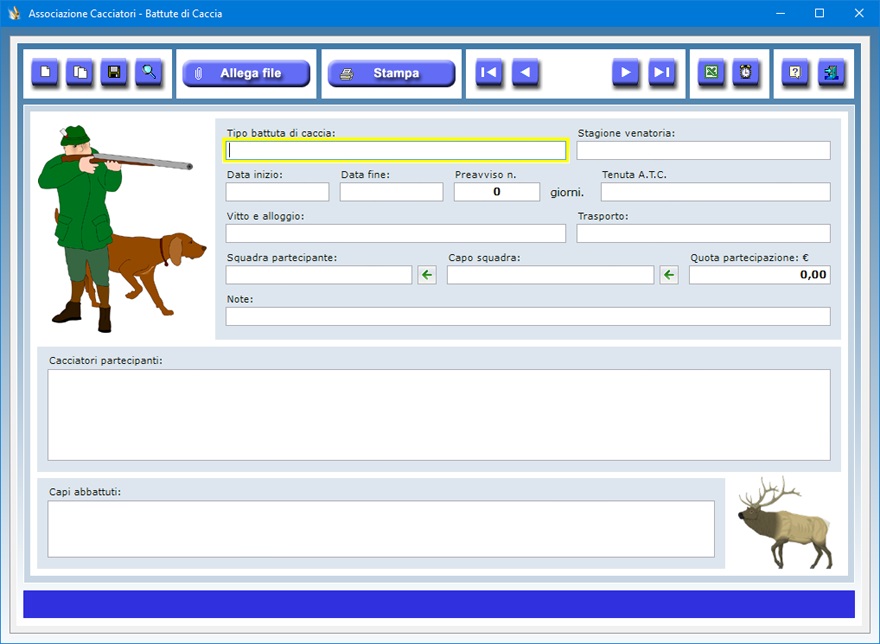Viewport: 880px width, 644px height.
Task: Minimize the Battute di Caccia window
Action: click(780, 13)
